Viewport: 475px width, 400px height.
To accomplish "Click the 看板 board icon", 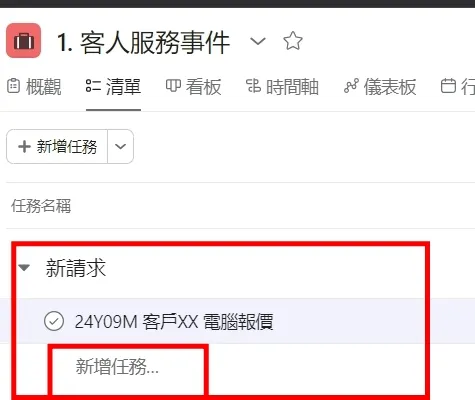I will pos(173,86).
